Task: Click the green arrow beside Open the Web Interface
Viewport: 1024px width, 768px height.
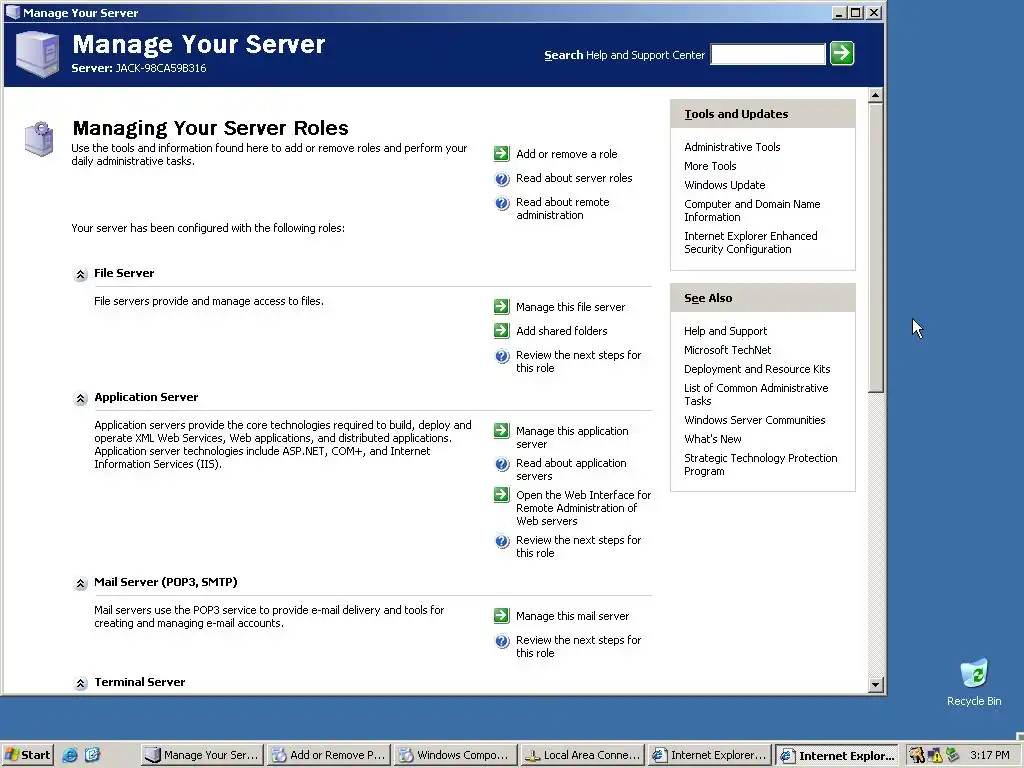Action: click(502, 494)
